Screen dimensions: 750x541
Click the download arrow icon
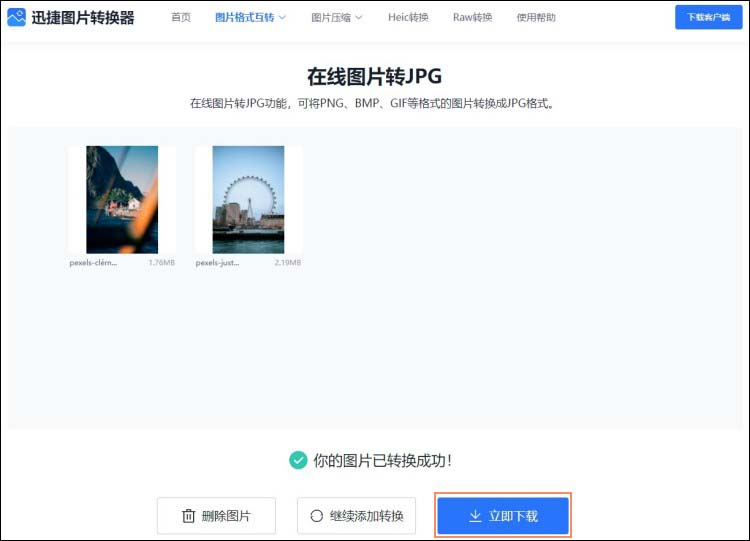tap(475, 516)
